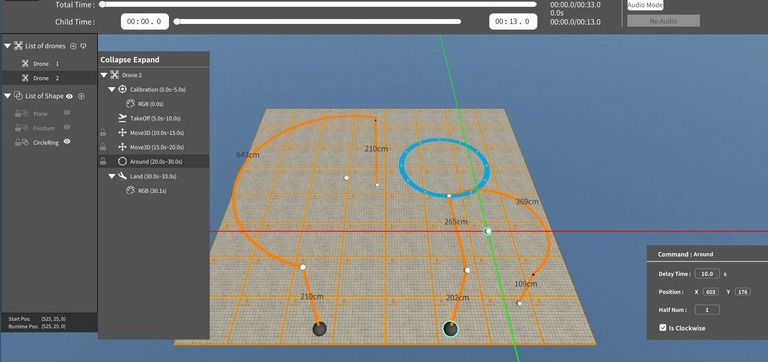This screenshot has height=362, width=768.
Task: Click the quadcopter icon beside Drone 1
Action: point(25,64)
